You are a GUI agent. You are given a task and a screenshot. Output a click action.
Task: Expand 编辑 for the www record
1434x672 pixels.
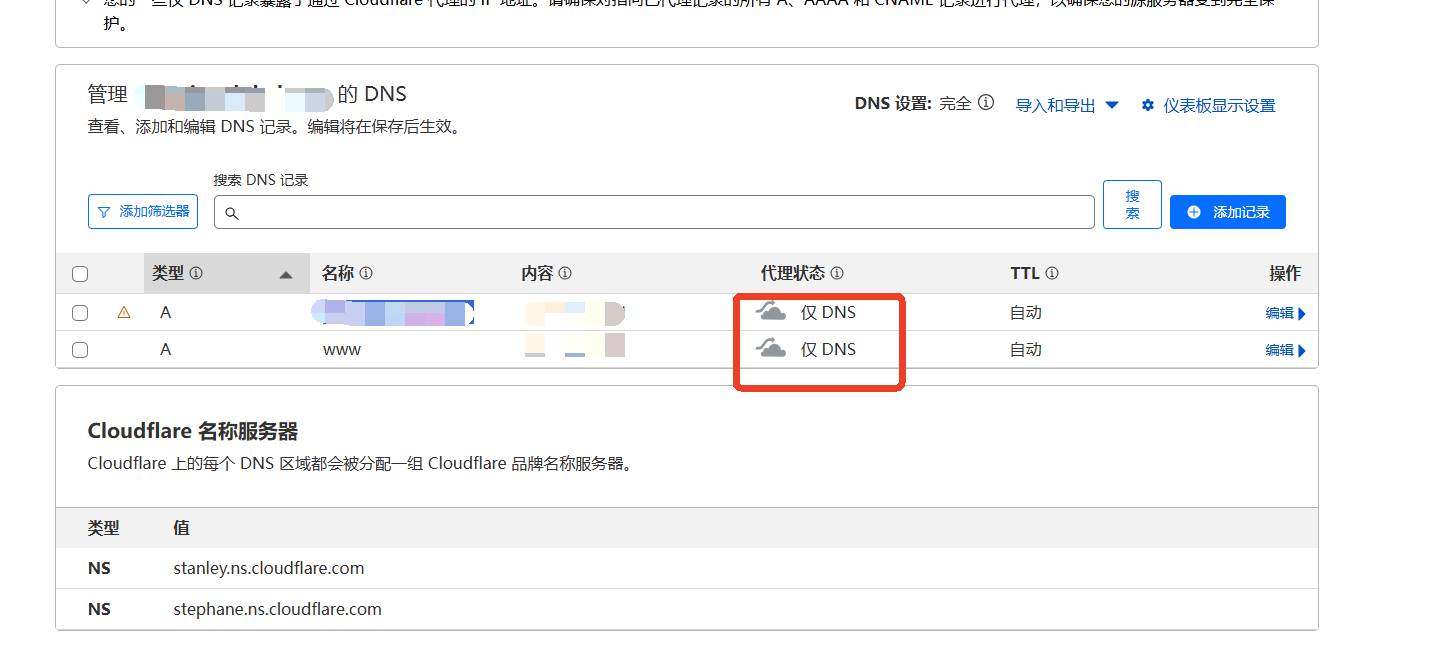click(x=1285, y=350)
